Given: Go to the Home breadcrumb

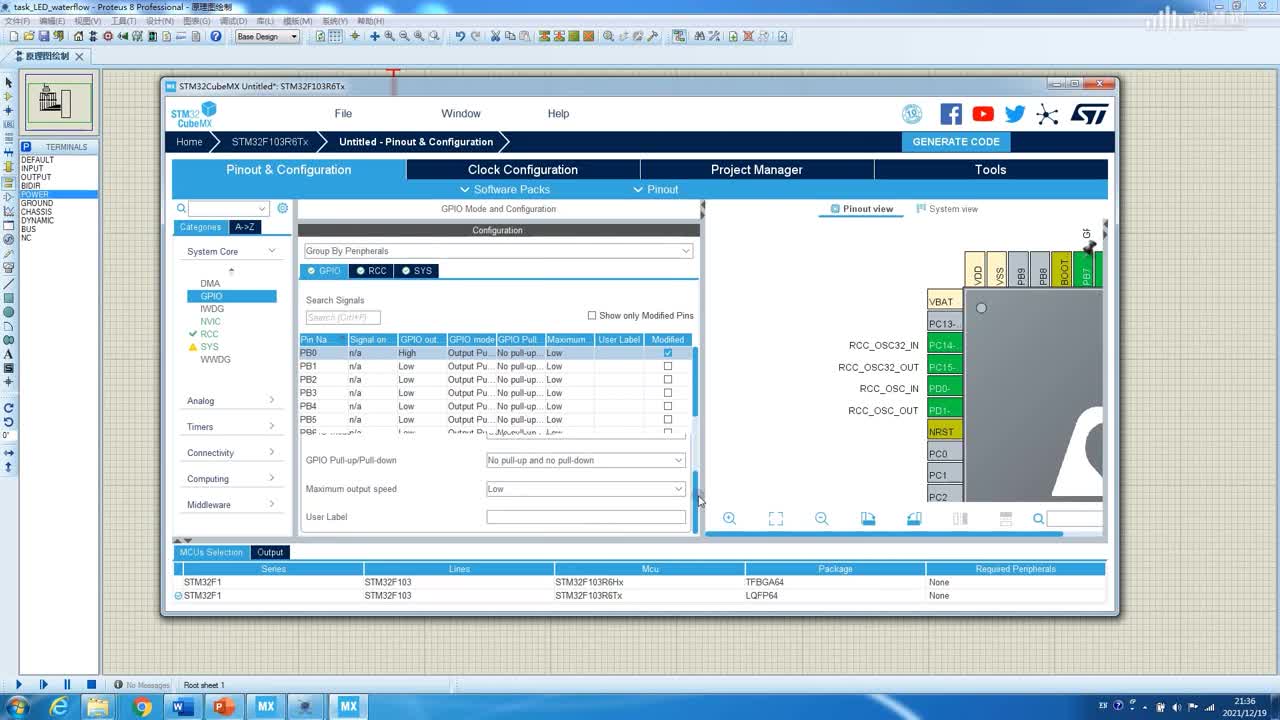Looking at the screenshot, I should (x=189, y=142).
